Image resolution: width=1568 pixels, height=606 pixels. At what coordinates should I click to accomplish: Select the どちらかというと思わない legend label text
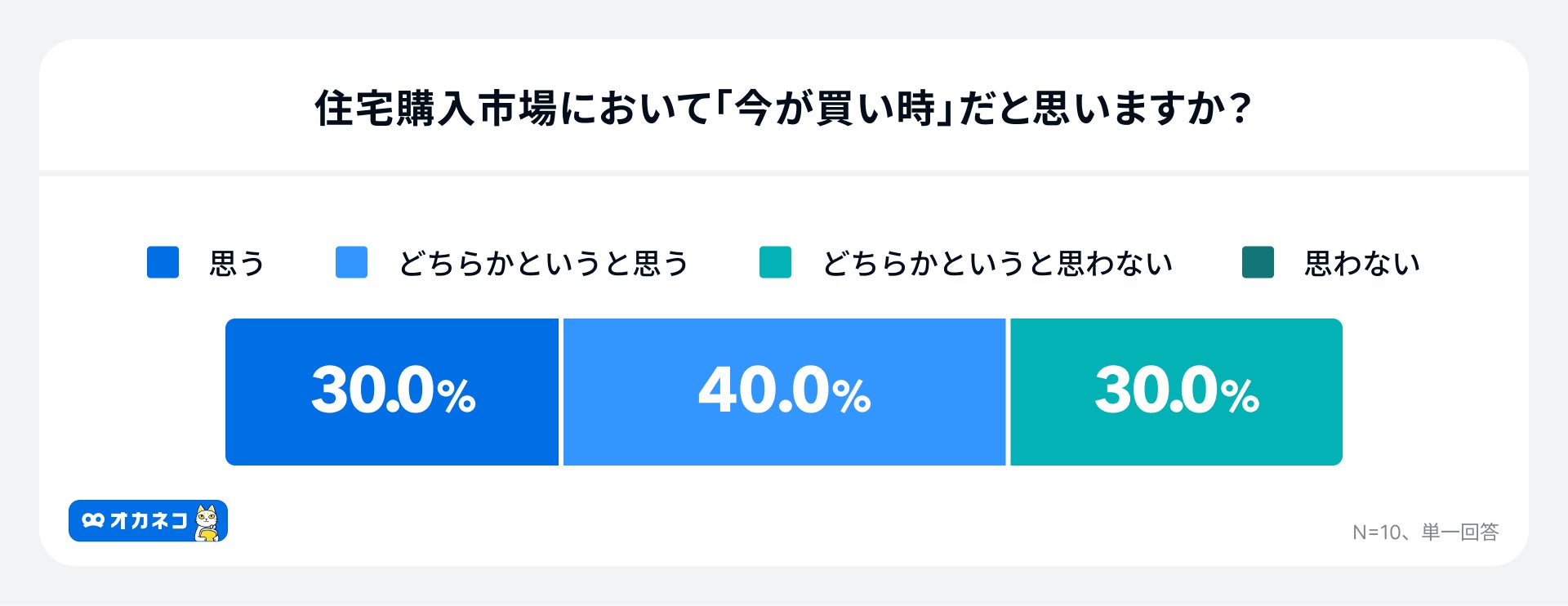pos(997,264)
